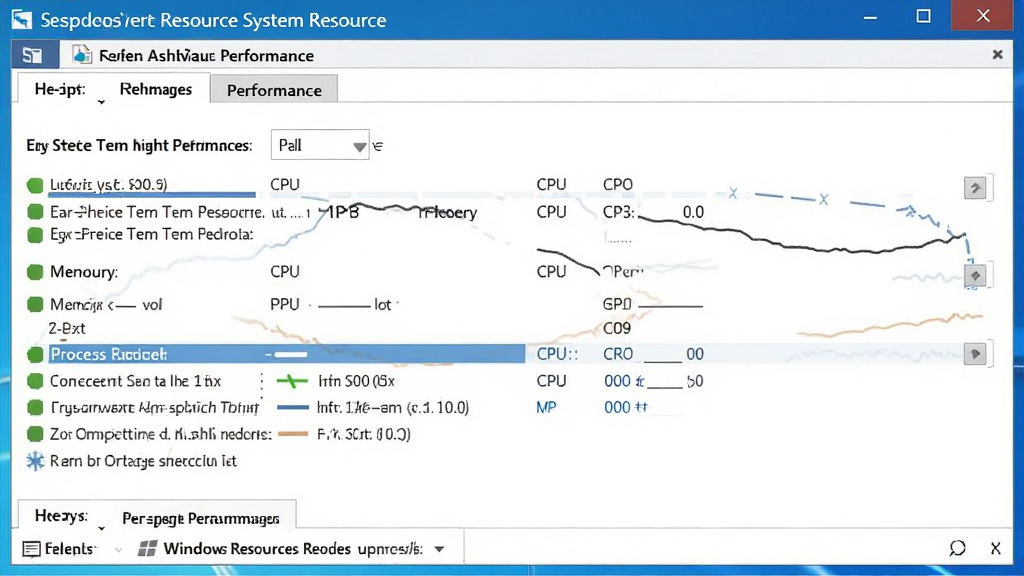Click the vertical dots handle after Conecent row

(x=262, y=385)
